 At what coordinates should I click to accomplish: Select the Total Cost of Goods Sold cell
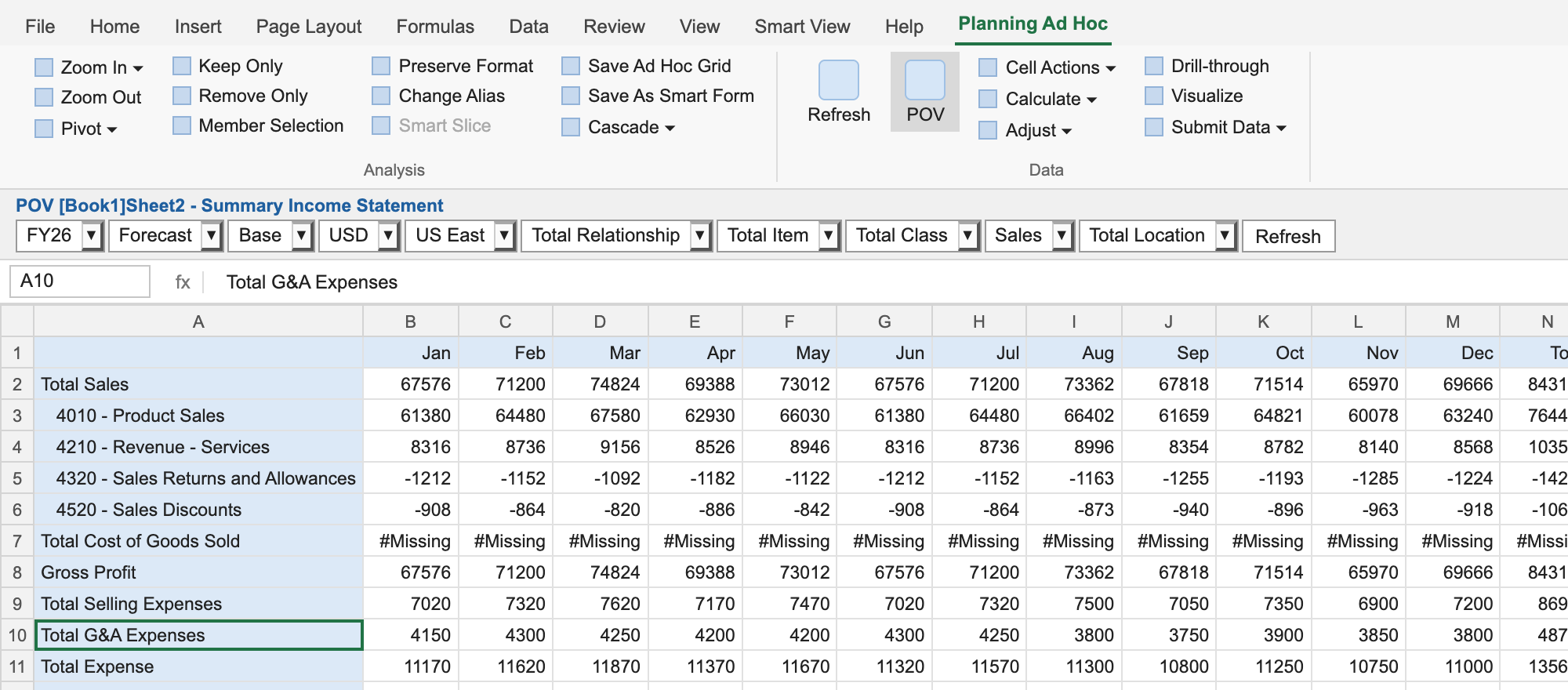198,541
